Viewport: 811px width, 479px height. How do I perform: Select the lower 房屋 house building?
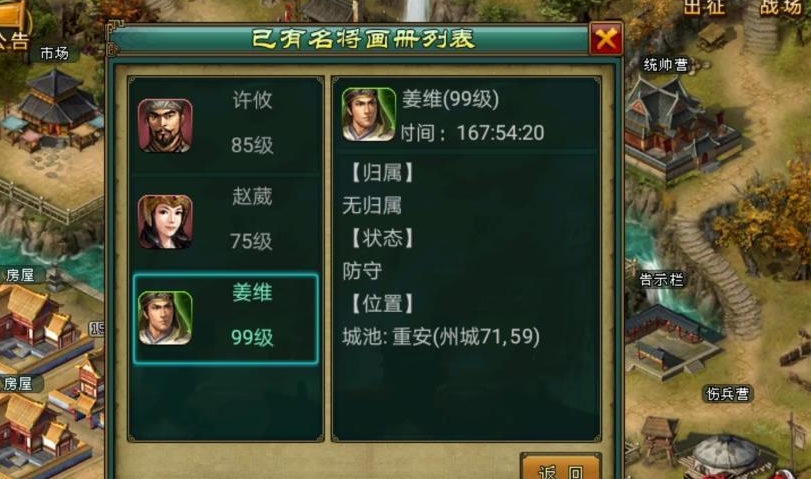pyautogui.click(x=17, y=383)
